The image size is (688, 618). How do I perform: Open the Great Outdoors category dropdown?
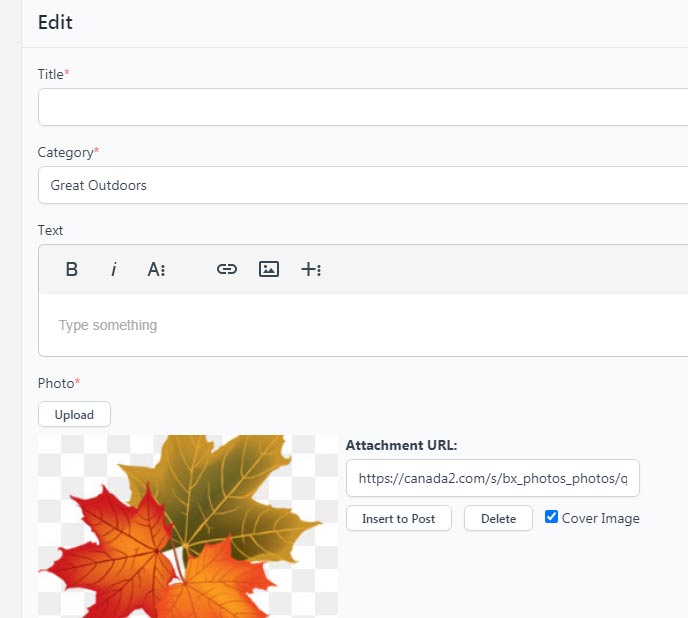(362, 185)
